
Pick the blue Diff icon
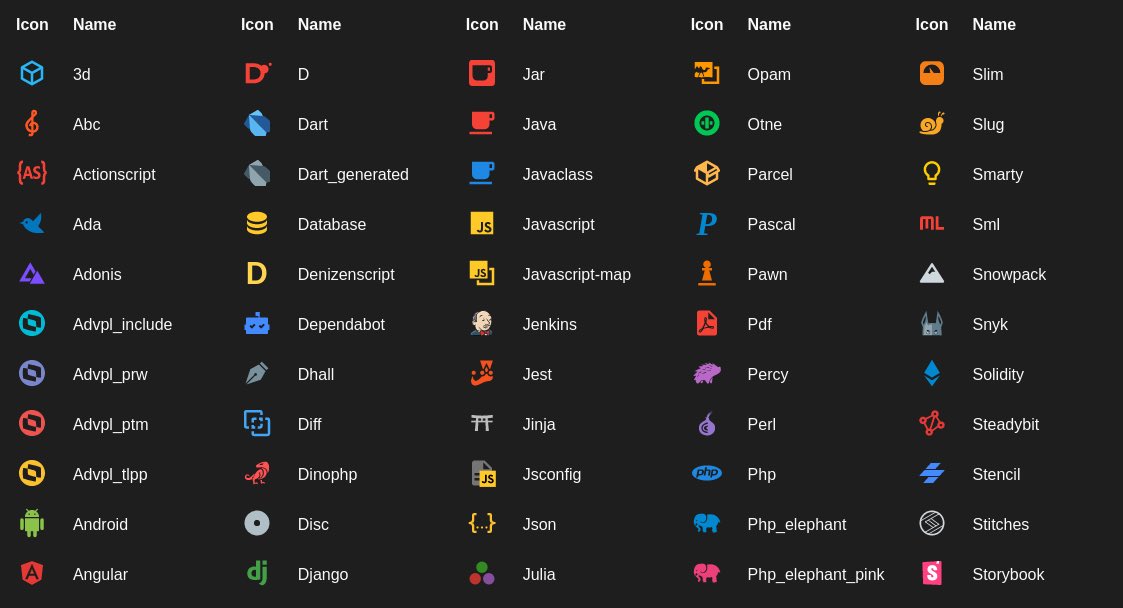(x=257, y=423)
